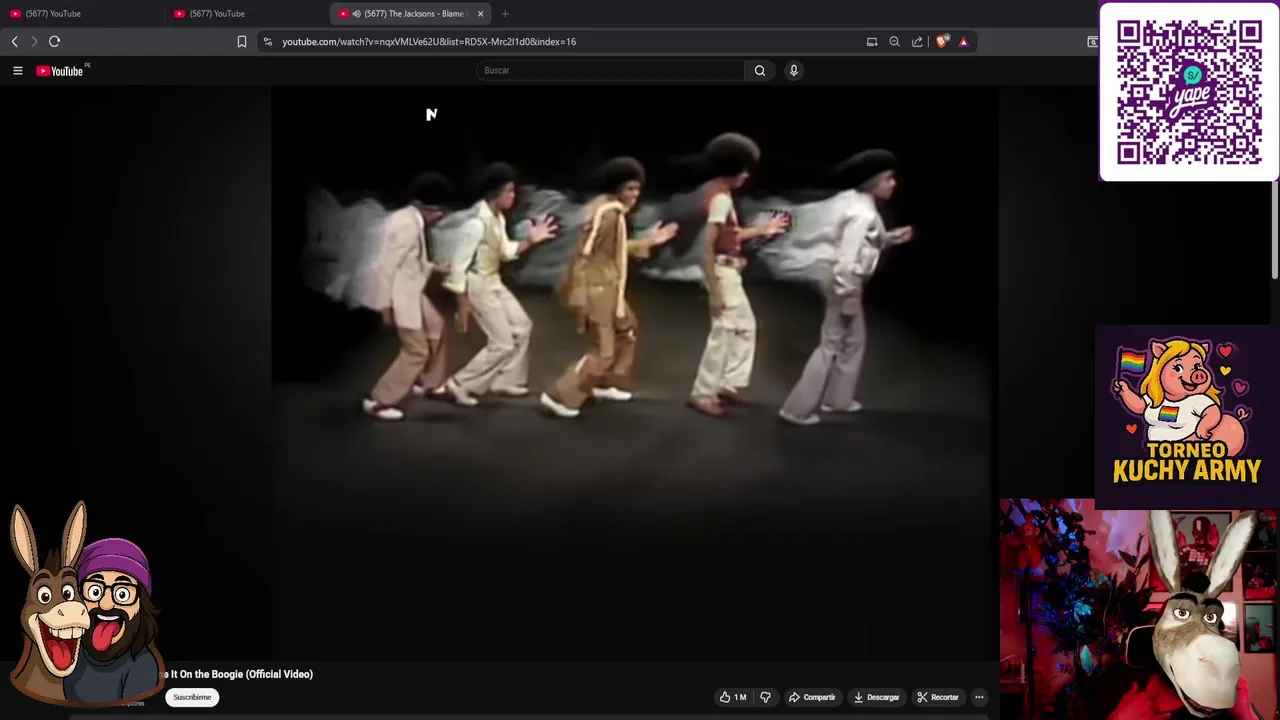Click the Compartir share button
The image size is (1280, 720).
[x=812, y=697]
